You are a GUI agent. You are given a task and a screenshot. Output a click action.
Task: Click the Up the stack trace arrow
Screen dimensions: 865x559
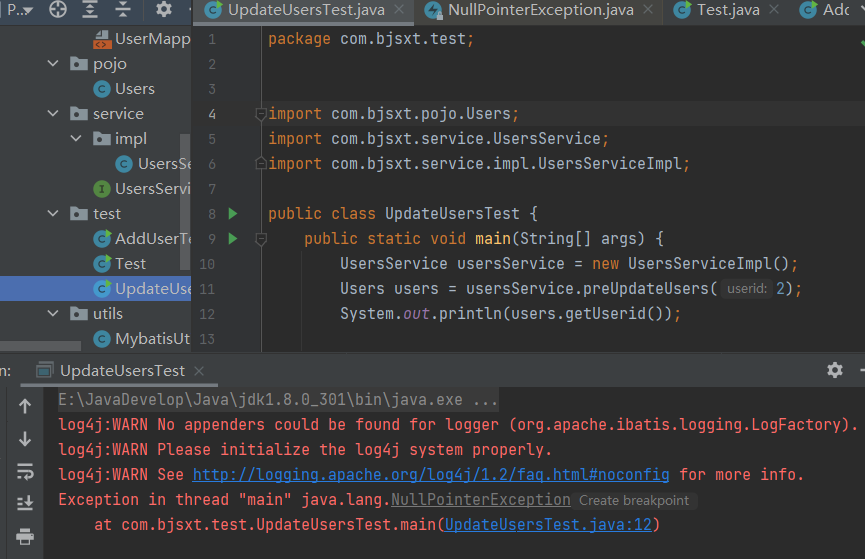pos(25,407)
